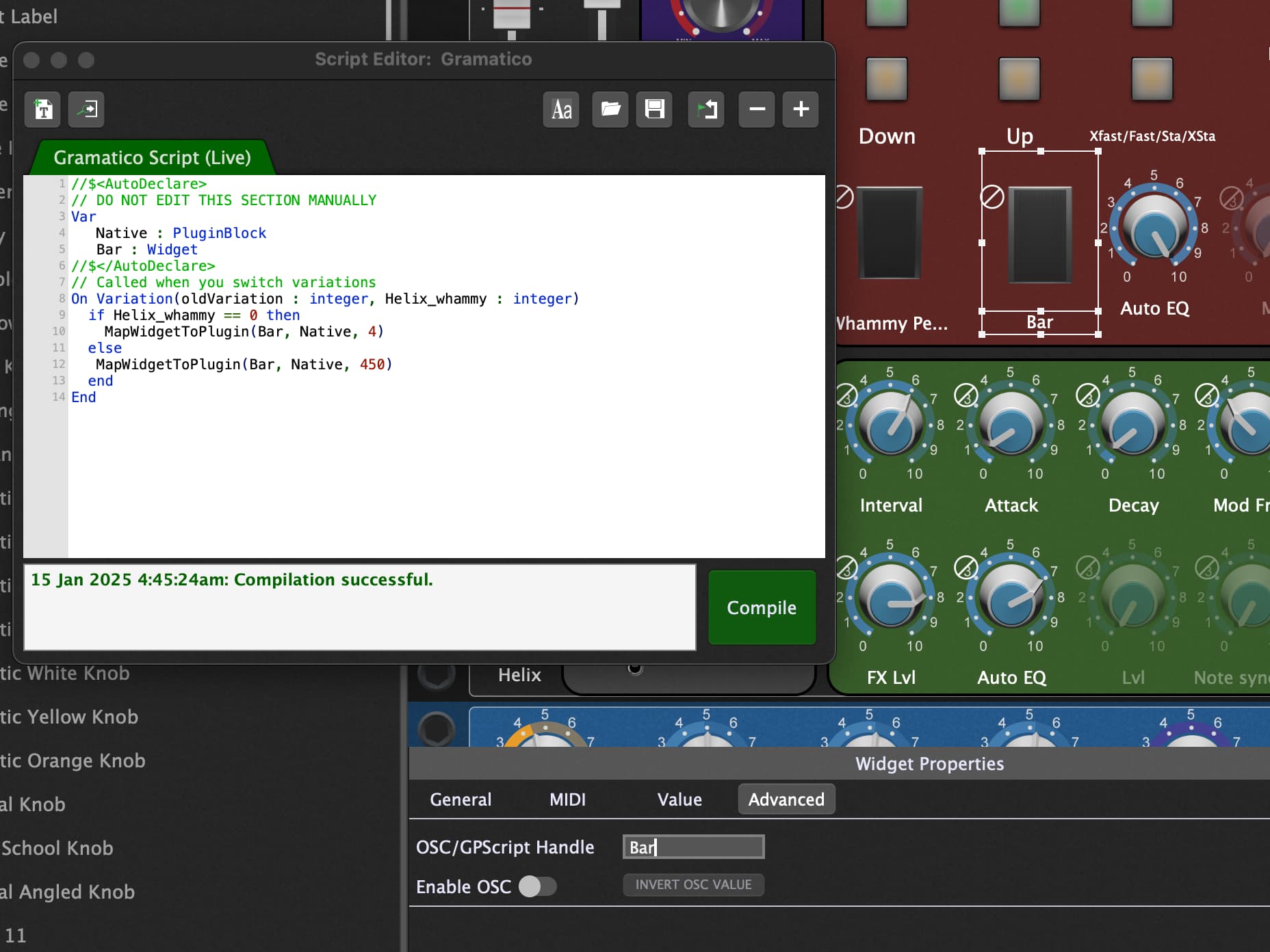Switch to MIDI tab in Widget Properties
1270x952 pixels.
[x=567, y=799]
